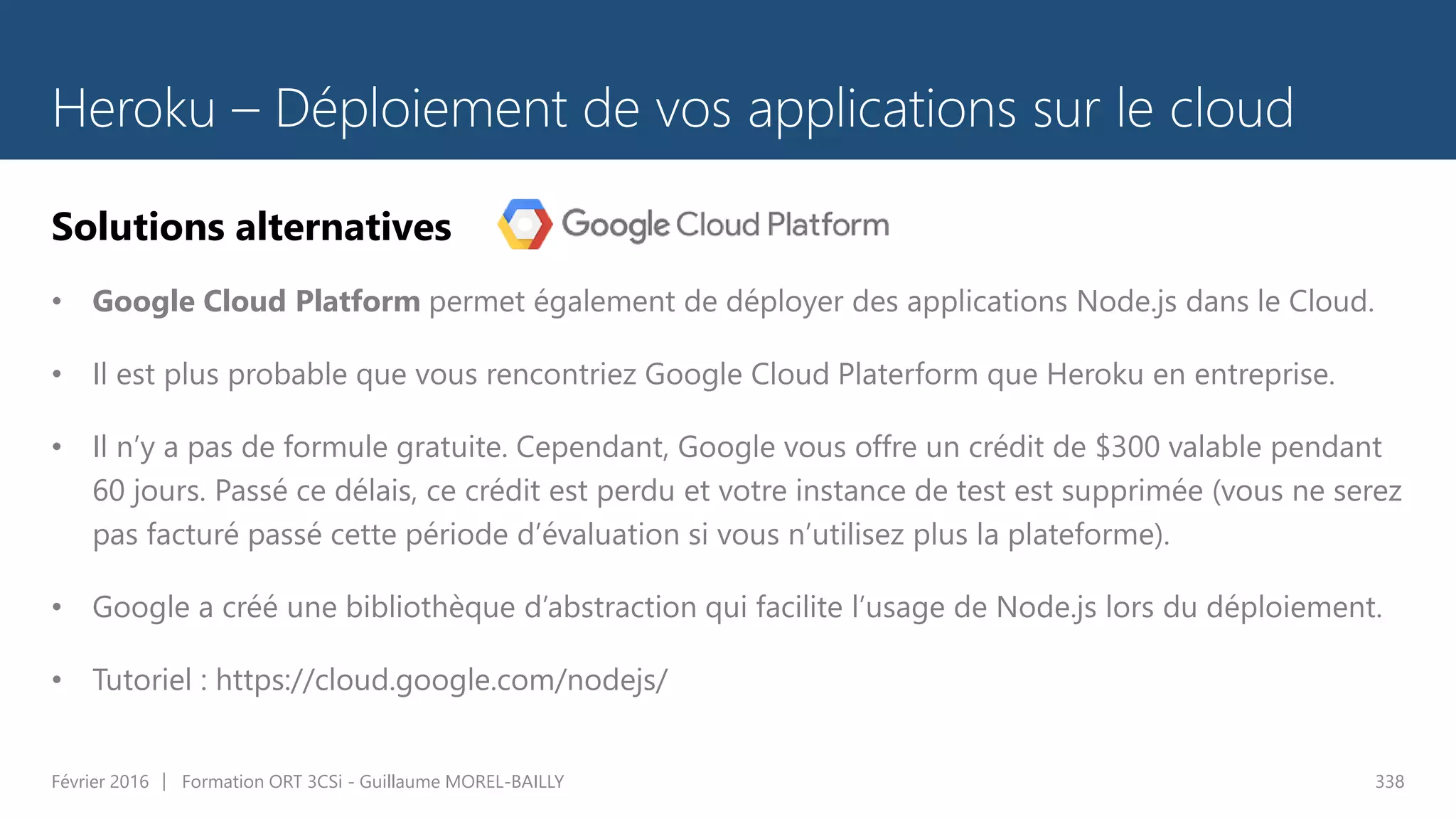Click the 'Février 2016' footer date
Viewport: 1456px width, 819px height.
100,782
